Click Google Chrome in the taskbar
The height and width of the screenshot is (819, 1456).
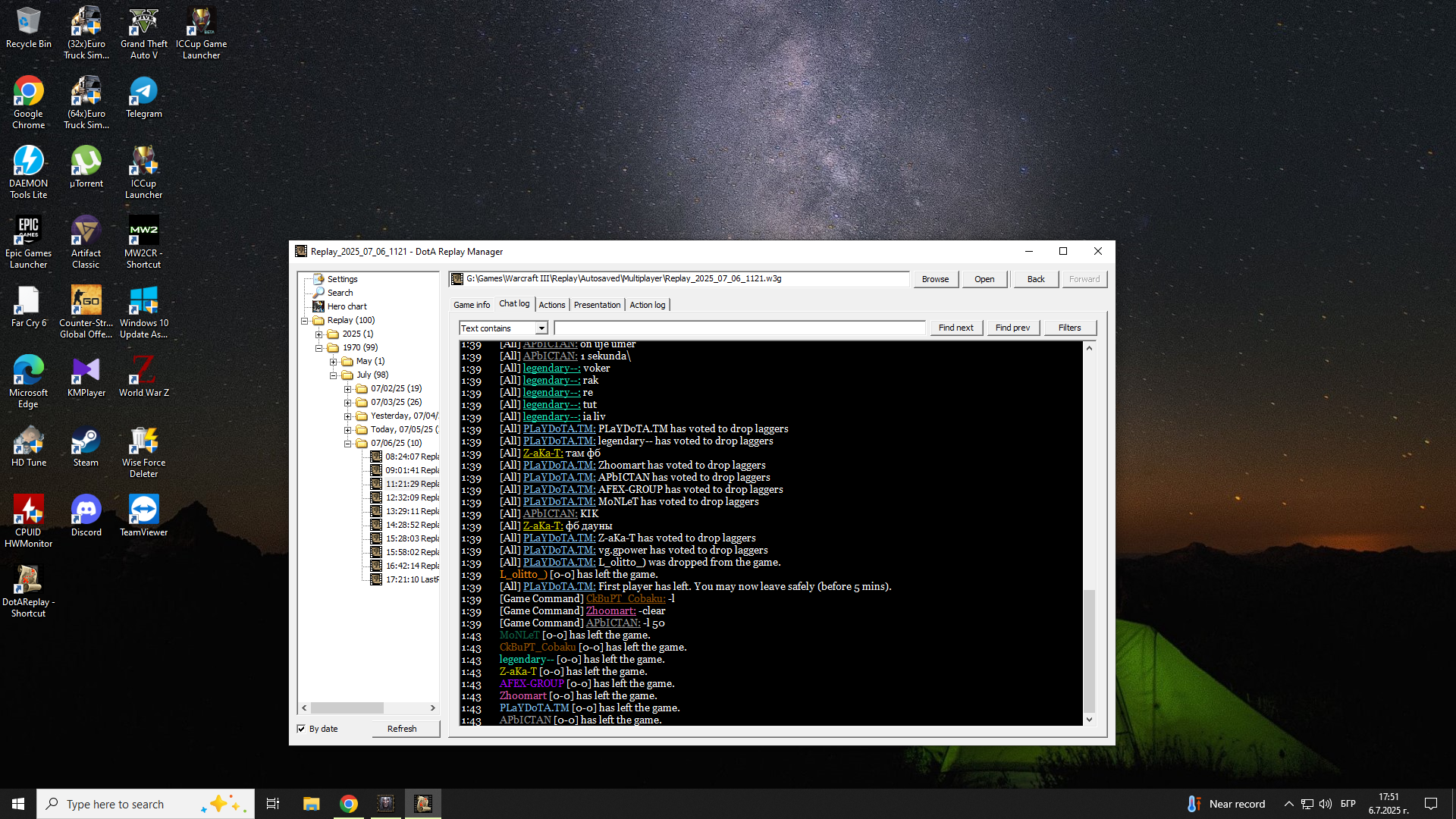(x=349, y=804)
